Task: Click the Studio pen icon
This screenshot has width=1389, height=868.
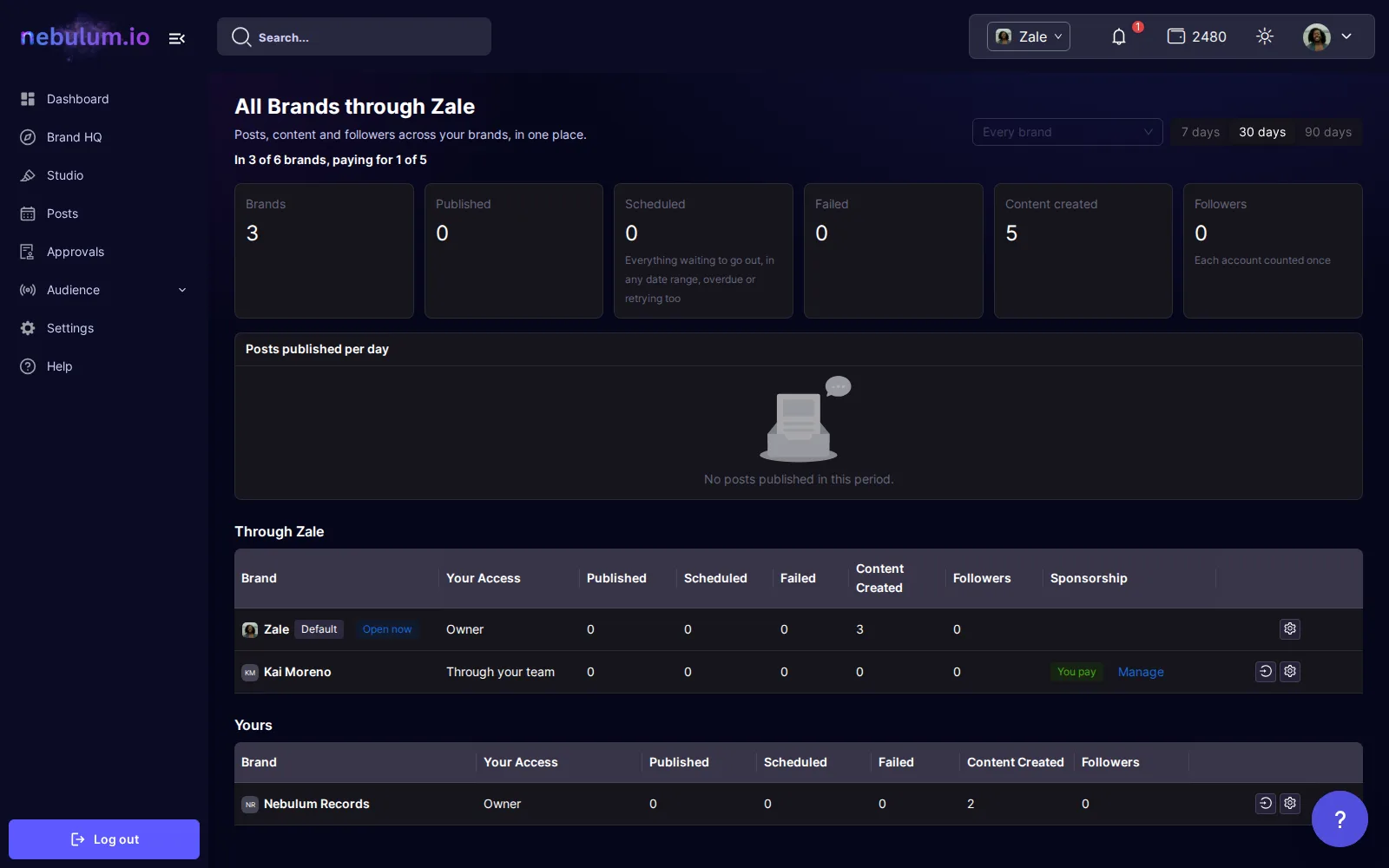Action: [x=28, y=175]
